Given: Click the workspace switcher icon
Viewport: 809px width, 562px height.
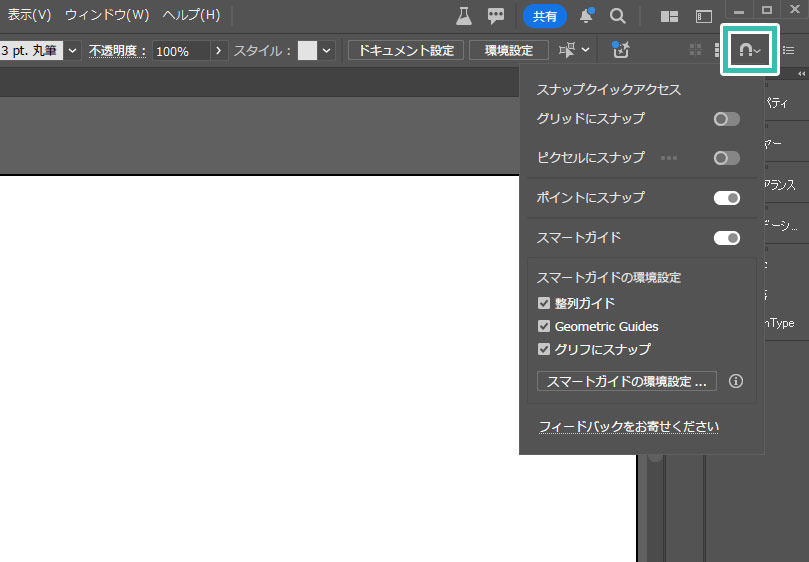Looking at the screenshot, I should 705,16.
